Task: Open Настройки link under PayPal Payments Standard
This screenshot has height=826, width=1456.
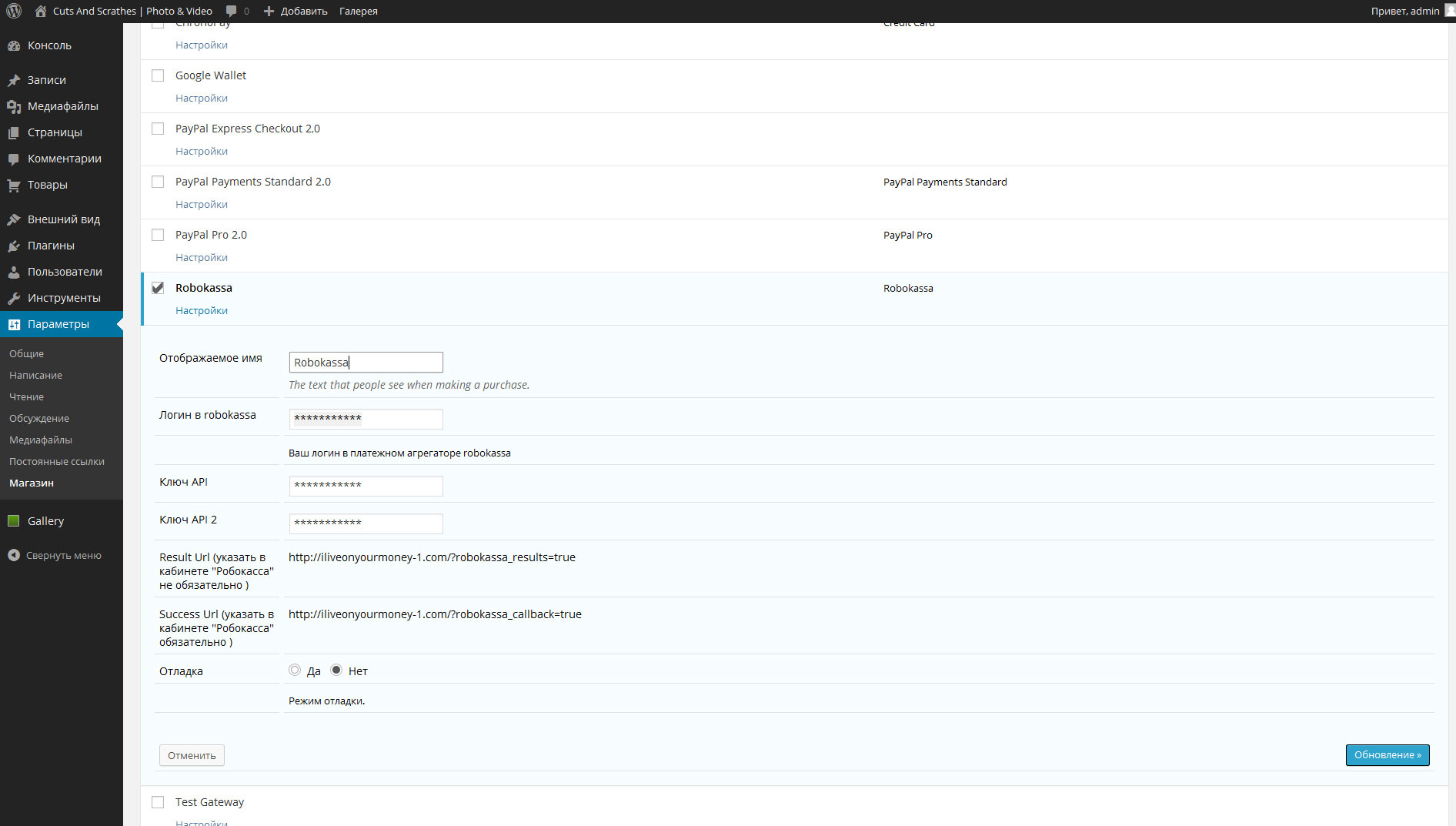Action: 202,204
